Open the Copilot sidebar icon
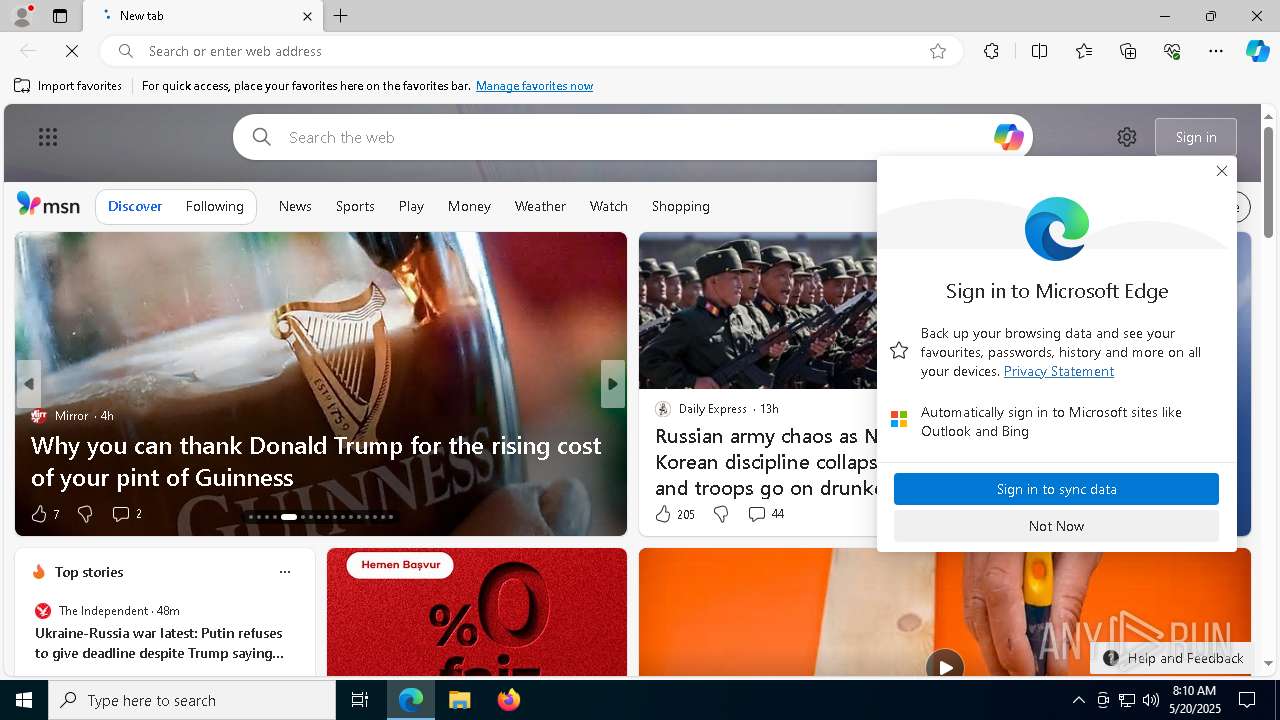1280x720 pixels. pos(1257,51)
